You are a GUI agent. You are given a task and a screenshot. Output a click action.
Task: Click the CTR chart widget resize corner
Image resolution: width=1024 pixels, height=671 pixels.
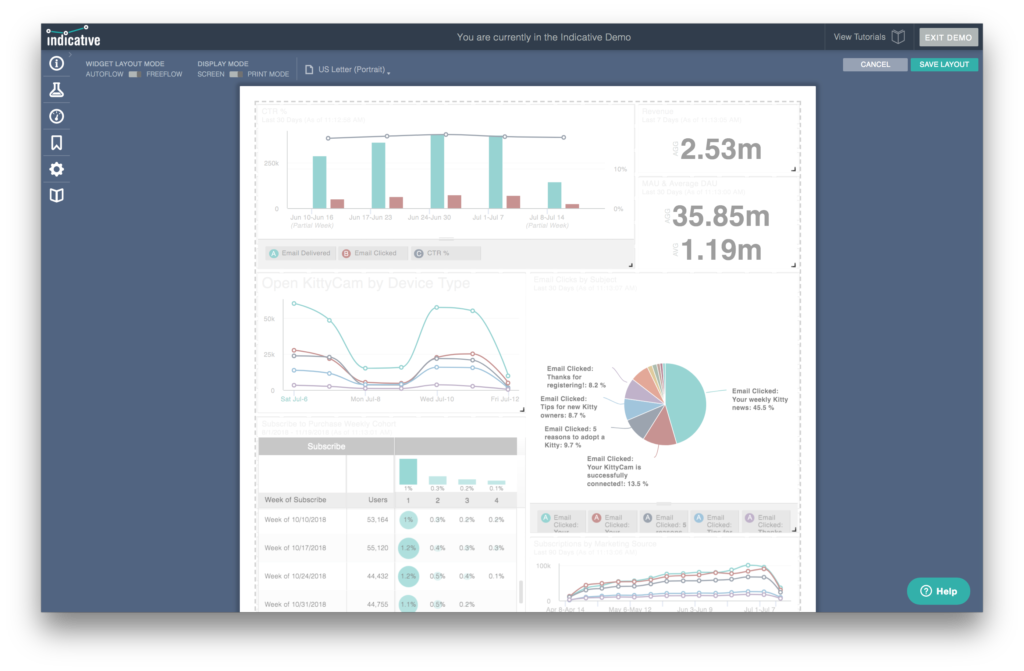pyautogui.click(x=630, y=265)
